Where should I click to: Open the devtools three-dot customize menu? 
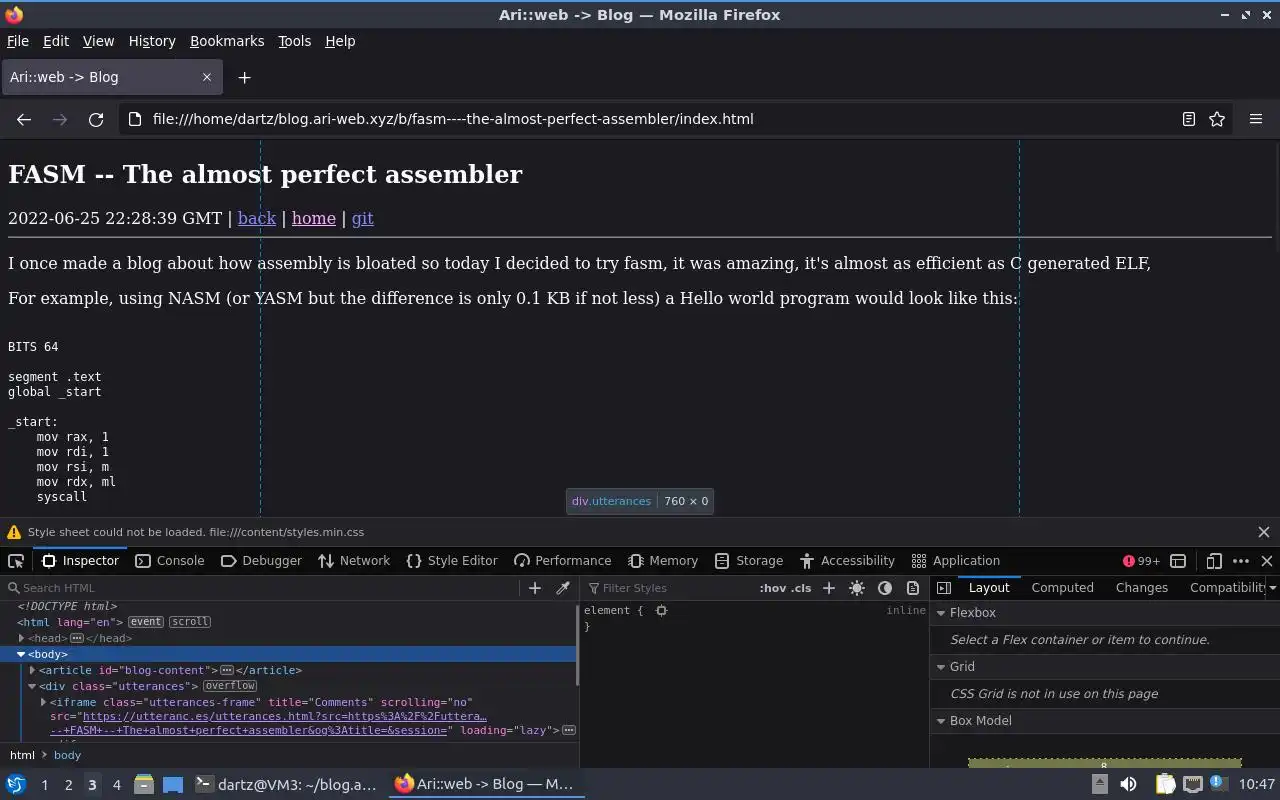coord(1241,561)
